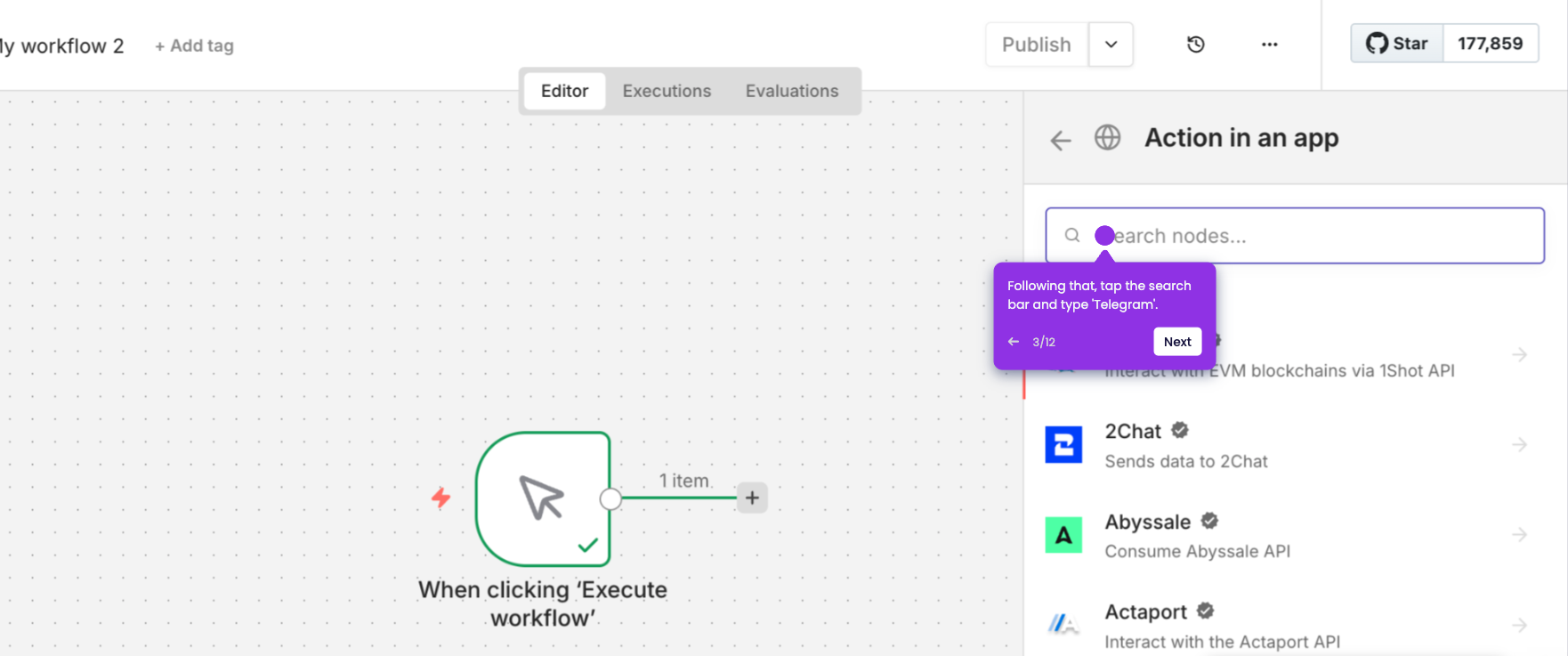Viewport: 1568px width, 656px height.
Task: Select the manual trigger node on canvas
Action: click(543, 498)
